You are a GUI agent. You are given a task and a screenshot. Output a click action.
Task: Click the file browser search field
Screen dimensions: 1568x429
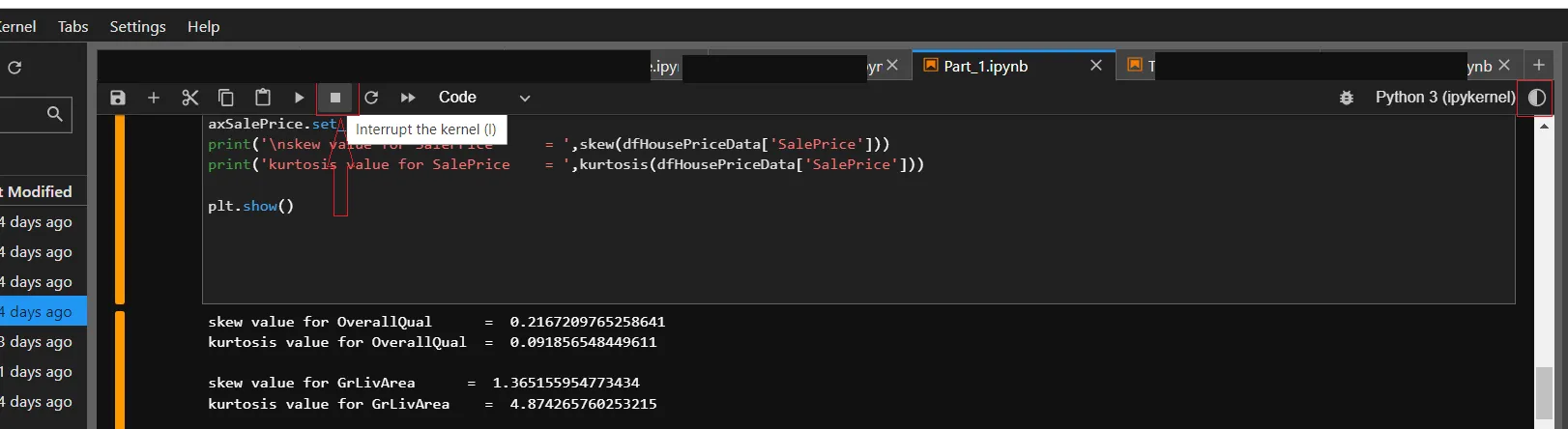click(24, 115)
